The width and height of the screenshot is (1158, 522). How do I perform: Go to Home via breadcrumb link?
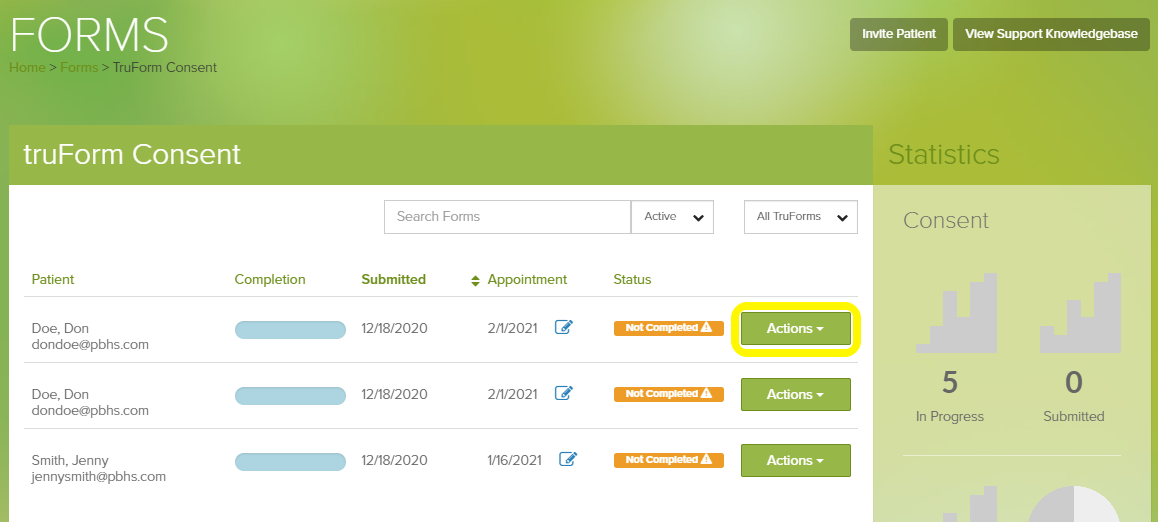click(x=27, y=68)
